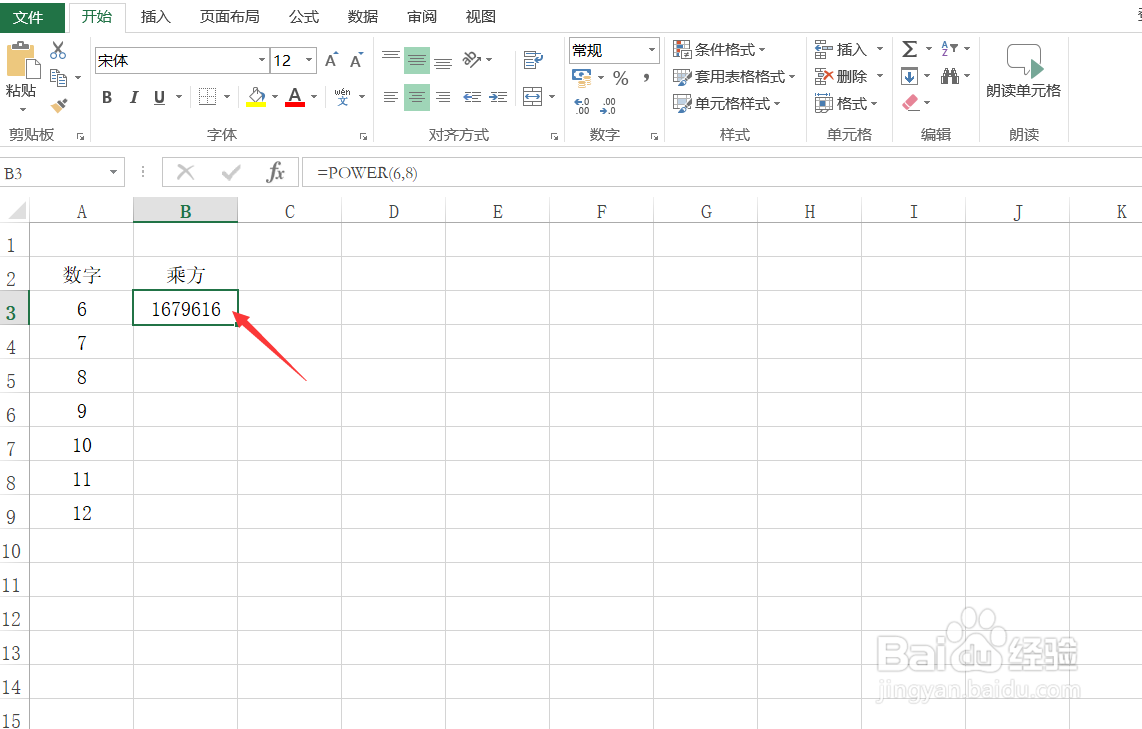Apply italic formatting to the cell
This screenshot has height=729, width=1142.
pos(133,97)
